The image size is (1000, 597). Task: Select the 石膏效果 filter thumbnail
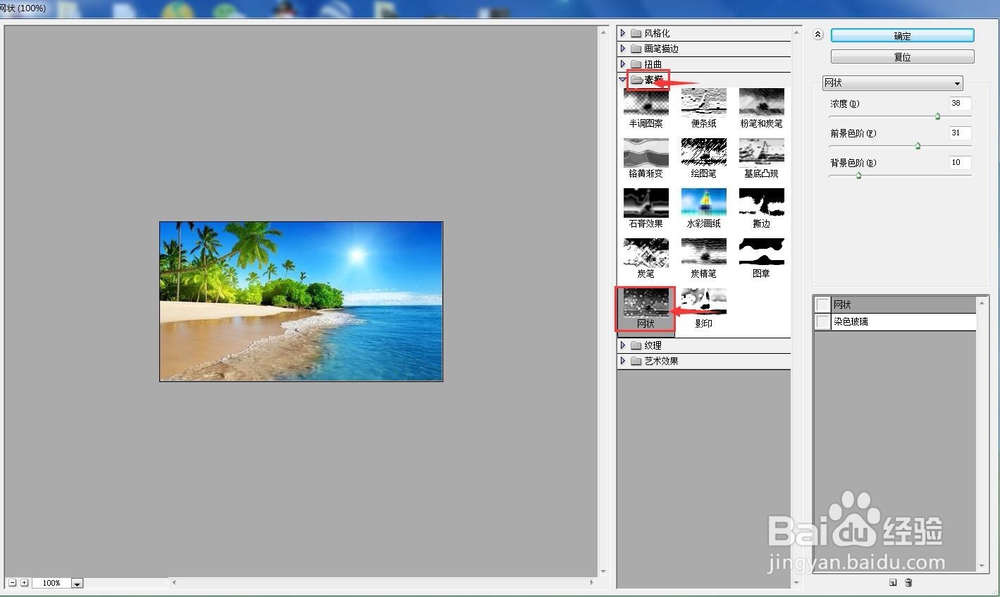click(645, 203)
